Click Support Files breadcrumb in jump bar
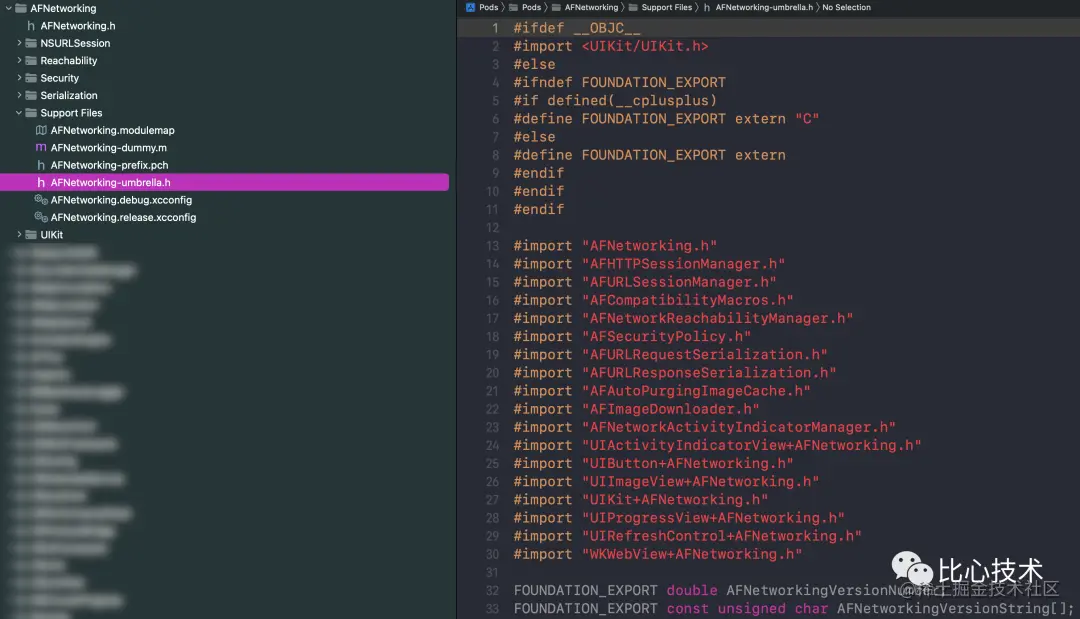The width and height of the screenshot is (1080, 619). point(667,7)
